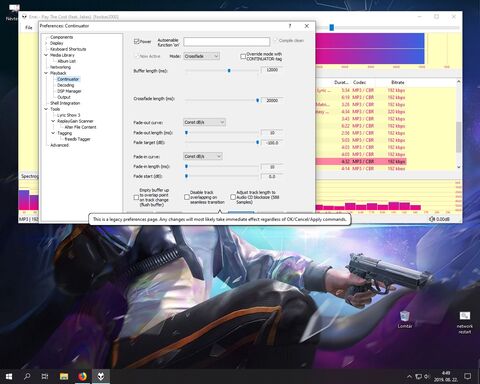Open network restart desktop shortcut
The height and width of the screenshot is (384, 480).
pyautogui.click(x=464, y=322)
